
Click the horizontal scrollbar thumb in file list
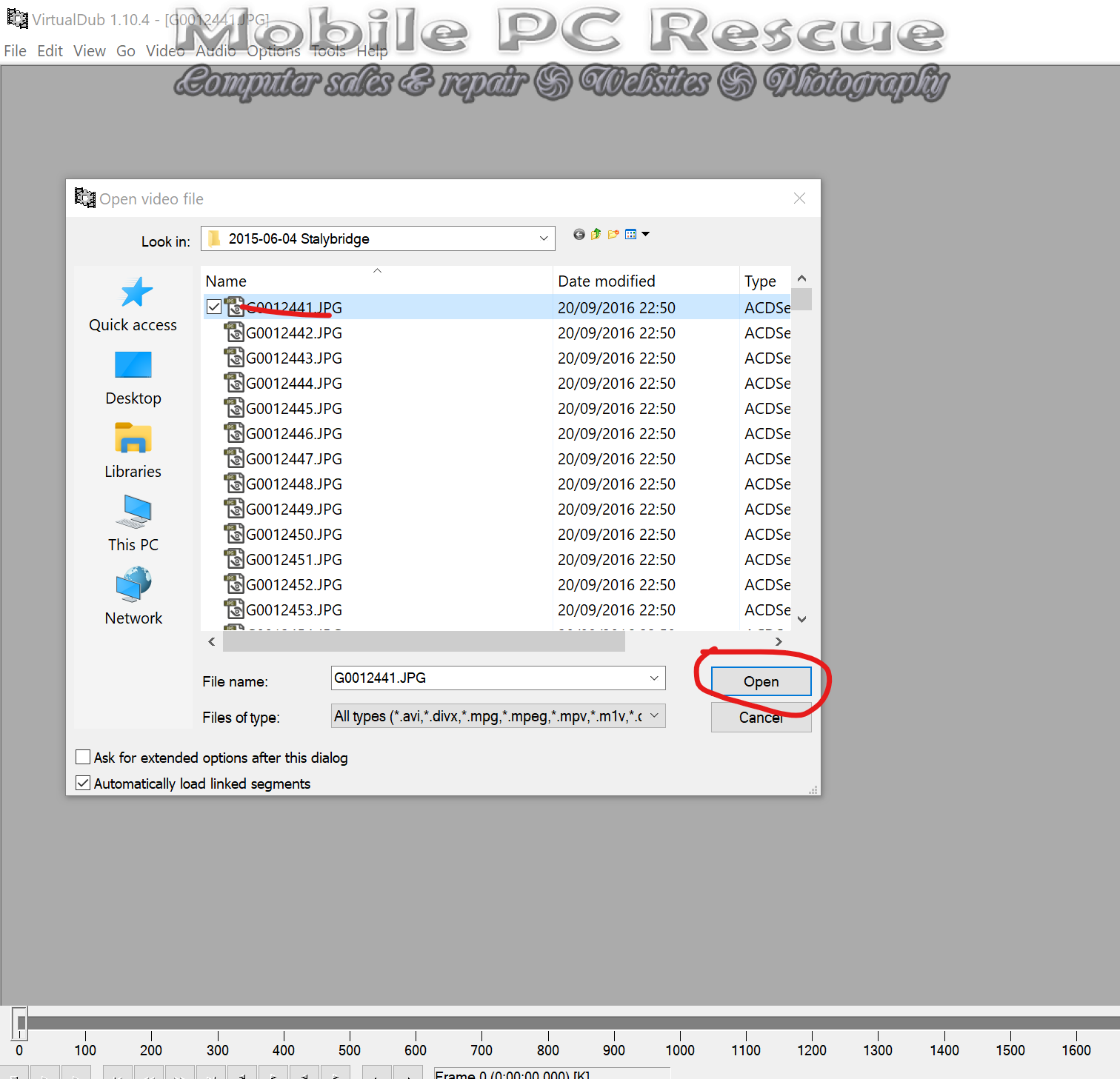(x=424, y=641)
